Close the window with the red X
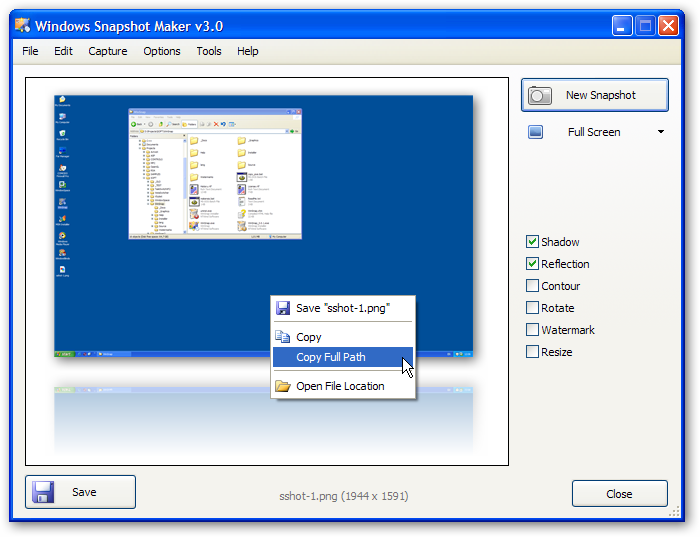Viewport: 700px width, 537px height. click(668, 25)
